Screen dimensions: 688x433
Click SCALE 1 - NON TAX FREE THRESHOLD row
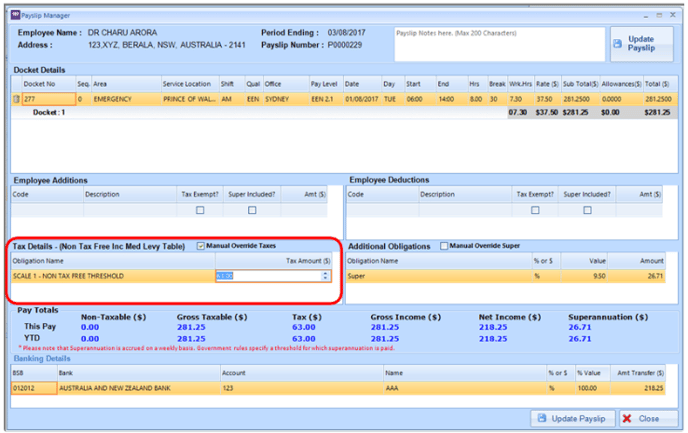[113, 276]
